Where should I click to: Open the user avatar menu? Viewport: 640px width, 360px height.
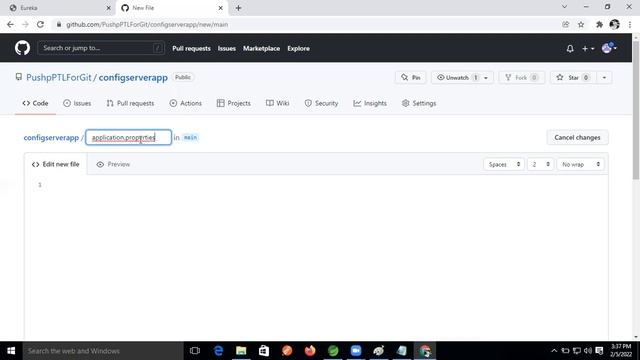(x=609, y=48)
